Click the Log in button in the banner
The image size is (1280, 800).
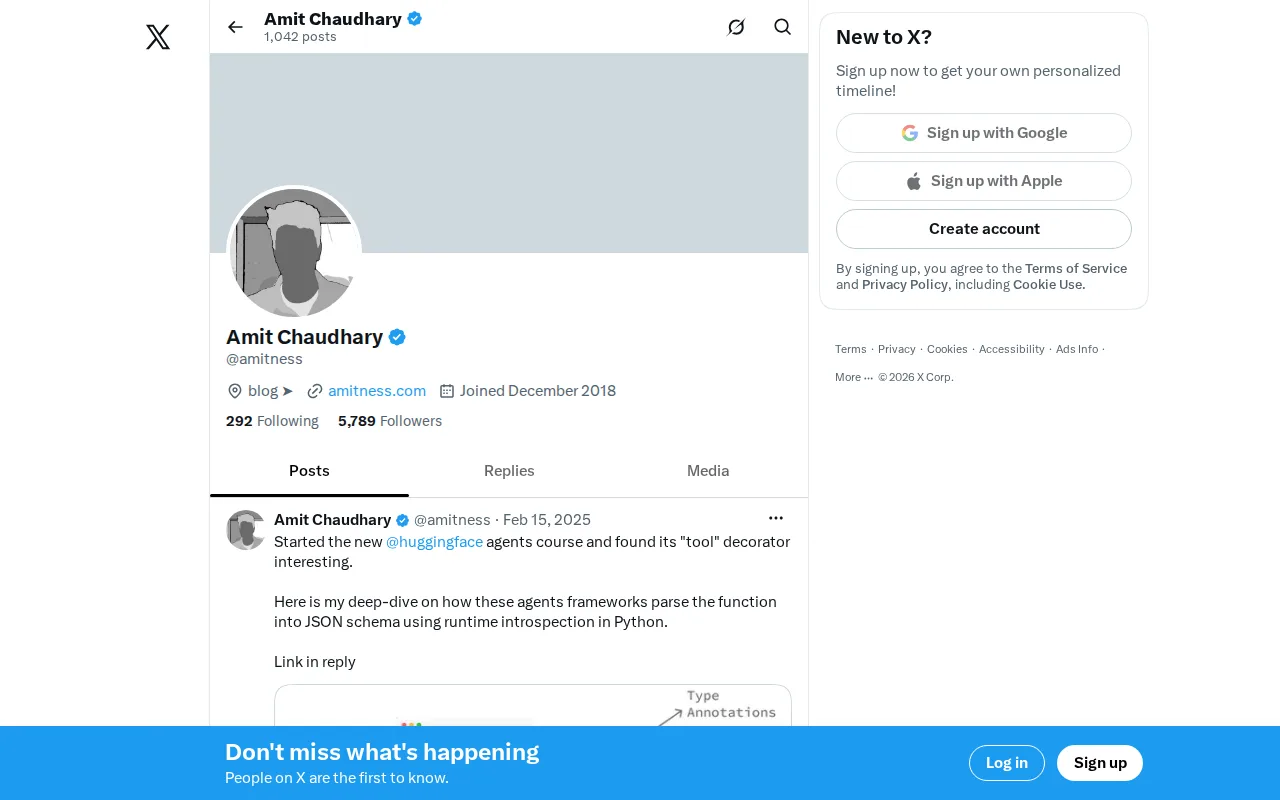pos(1007,763)
